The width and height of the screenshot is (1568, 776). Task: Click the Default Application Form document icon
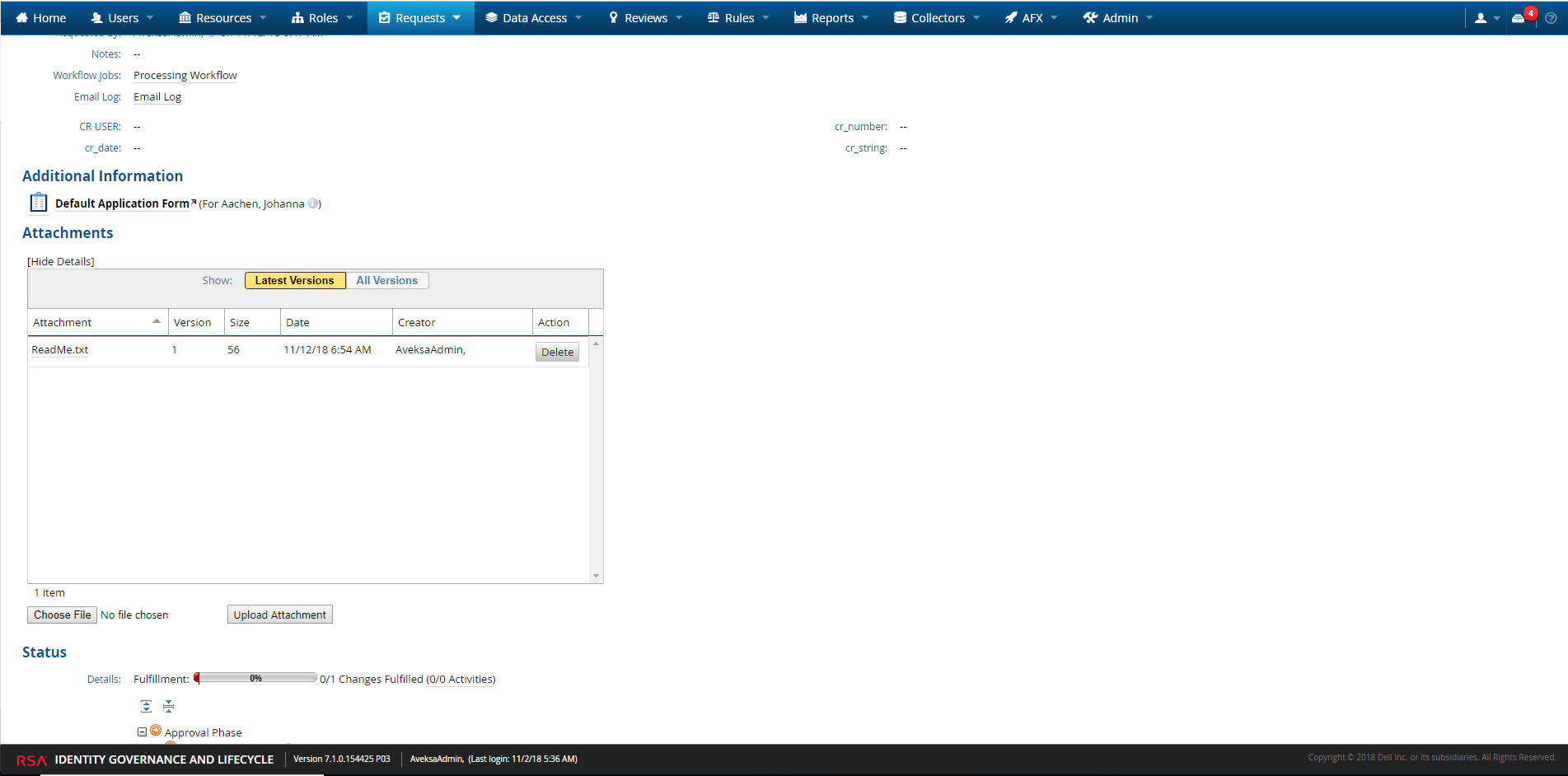(38, 202)
